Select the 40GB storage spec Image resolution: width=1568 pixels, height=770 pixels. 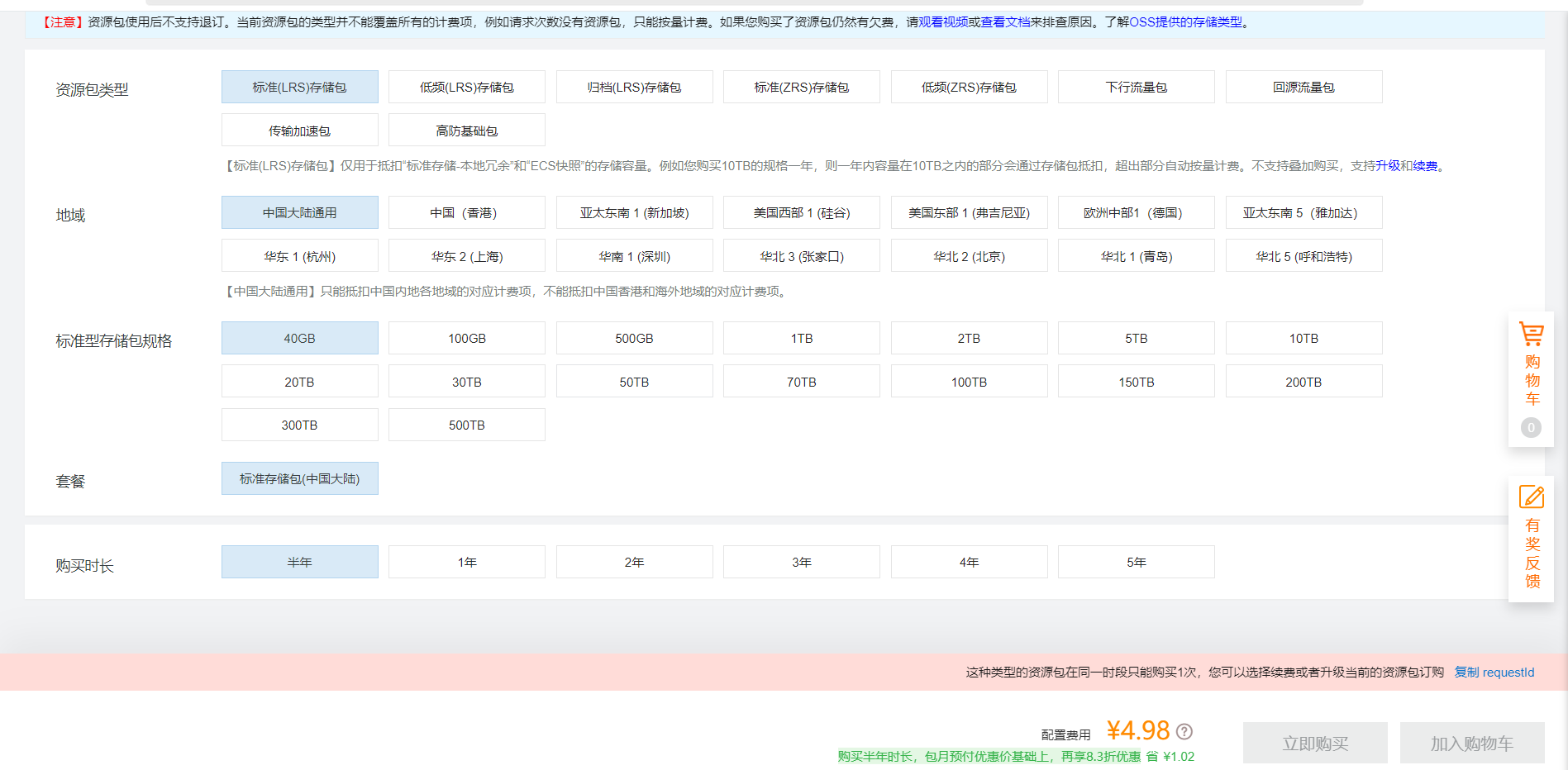(x=299, y=338)
